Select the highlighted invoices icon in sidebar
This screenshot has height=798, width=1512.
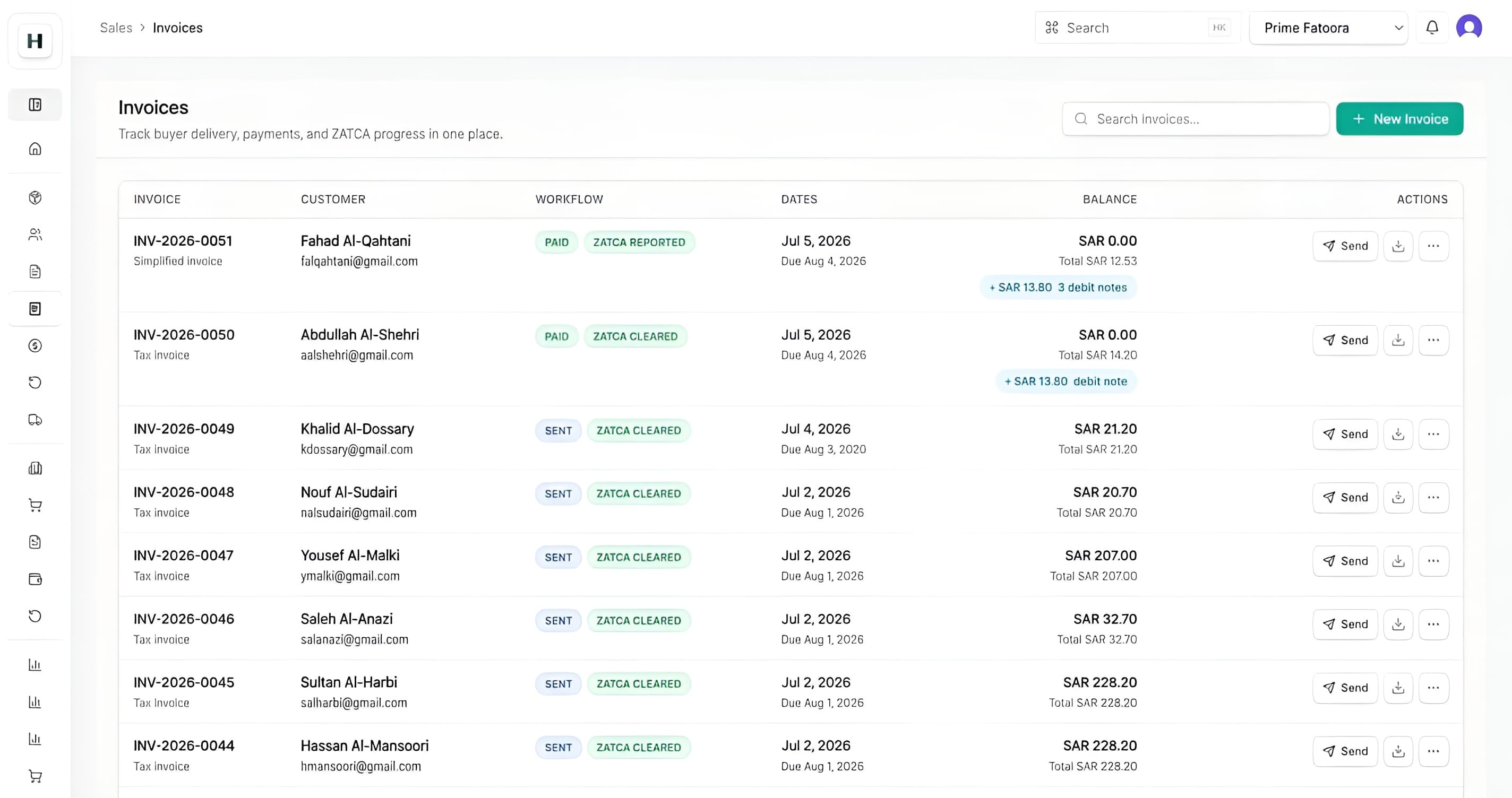point(35,309)
